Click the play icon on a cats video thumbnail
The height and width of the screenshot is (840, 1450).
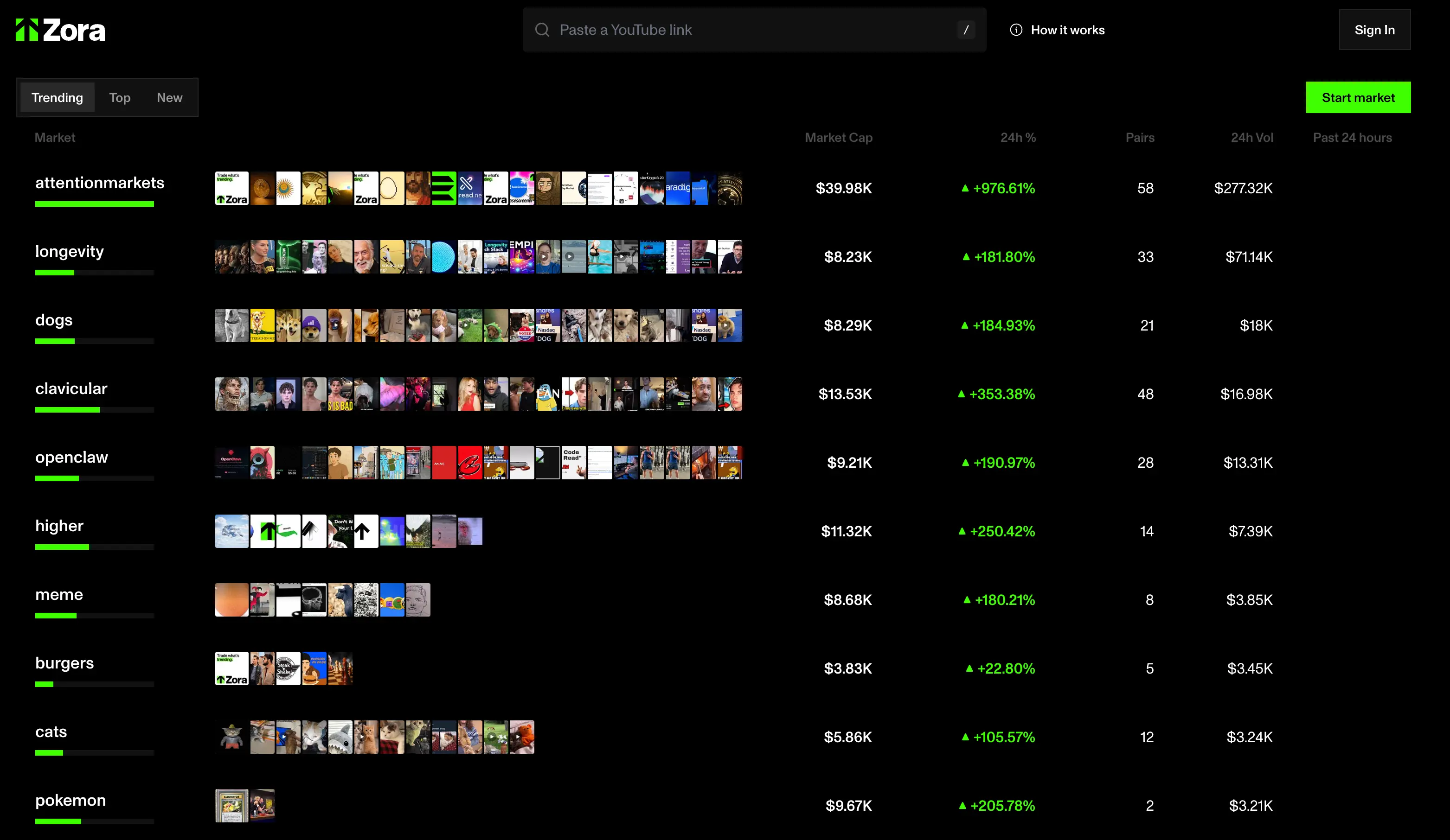284,737
